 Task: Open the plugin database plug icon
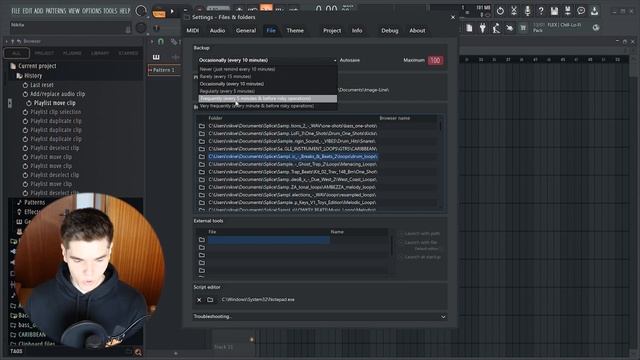click(482, 28)
